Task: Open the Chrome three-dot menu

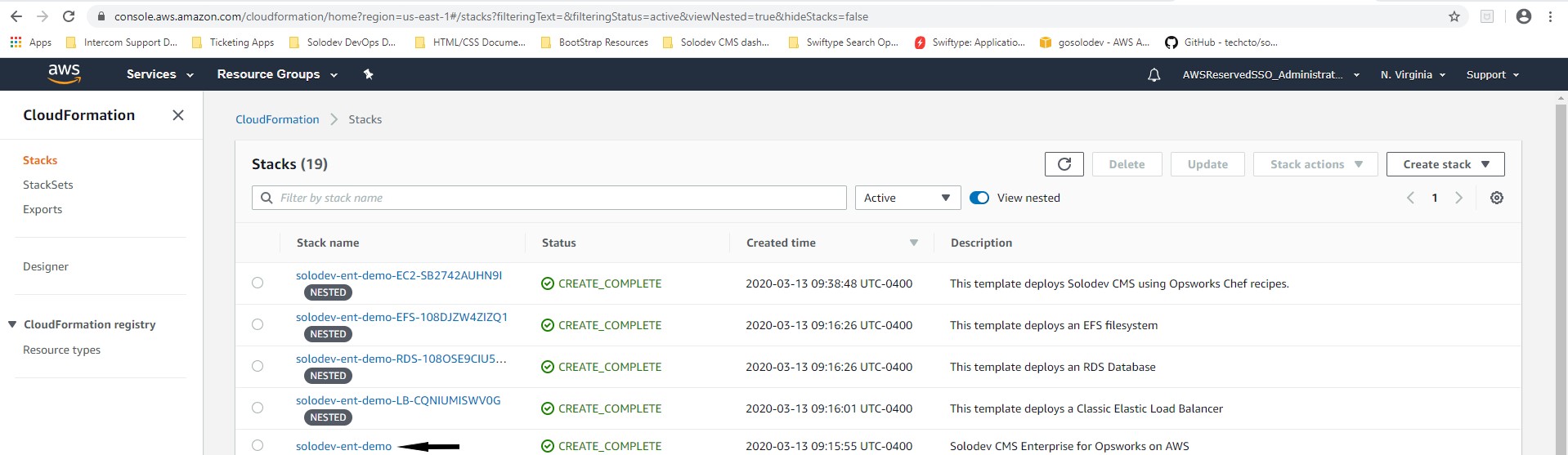Action: [1550, 16]
